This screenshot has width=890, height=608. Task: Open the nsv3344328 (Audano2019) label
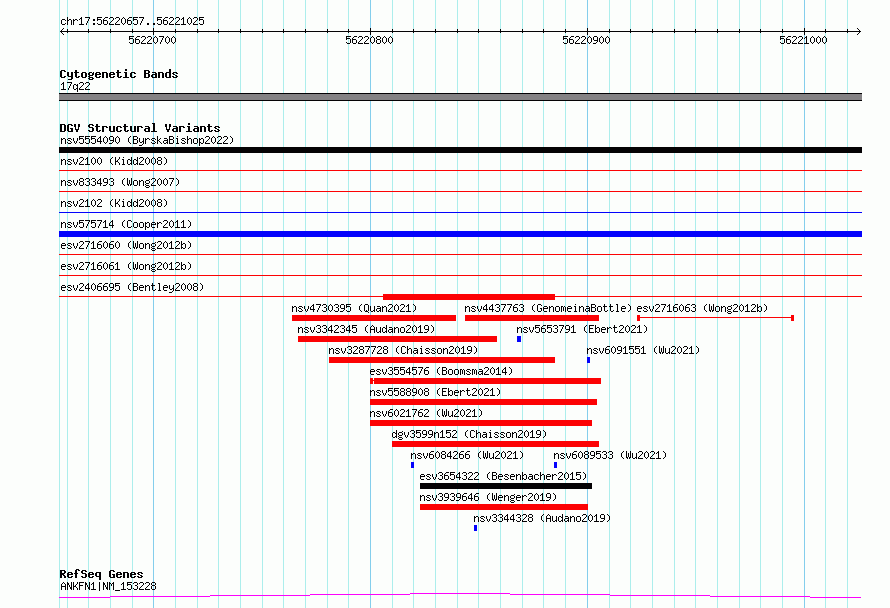(x=542, y=518)
